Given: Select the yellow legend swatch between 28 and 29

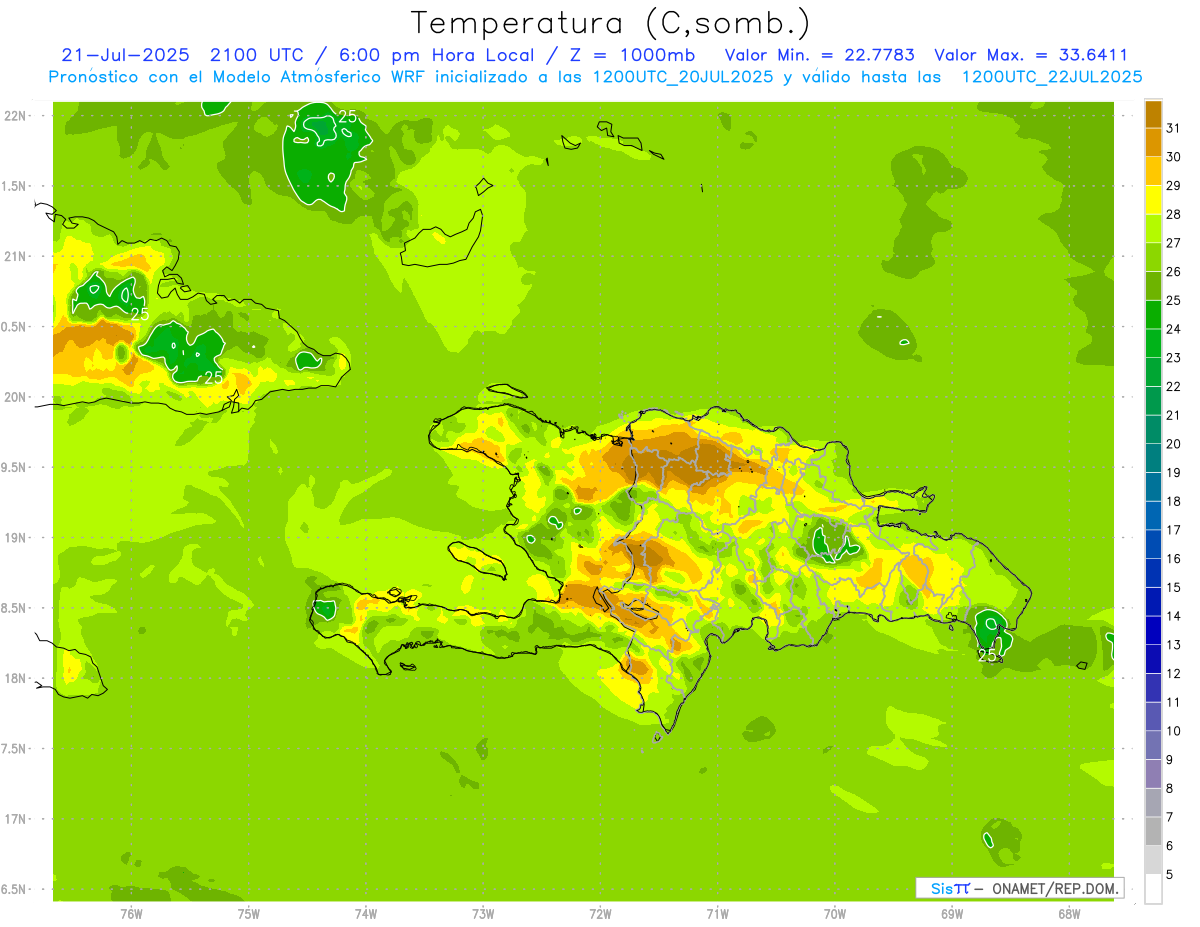Looking at the screenshot, I should click(1153, 200).
